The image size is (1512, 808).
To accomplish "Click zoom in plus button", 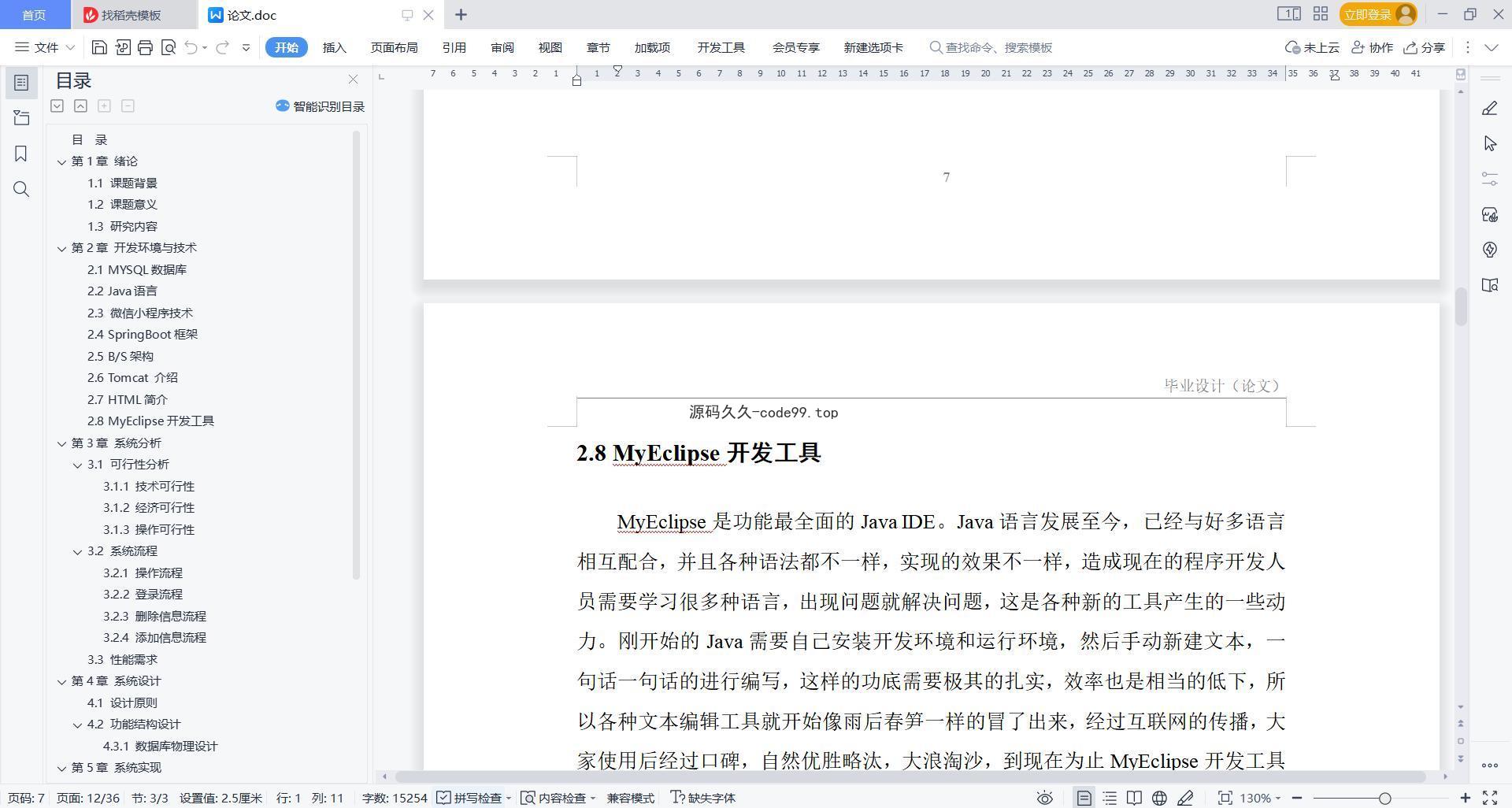I will (x=1465, y=798).
